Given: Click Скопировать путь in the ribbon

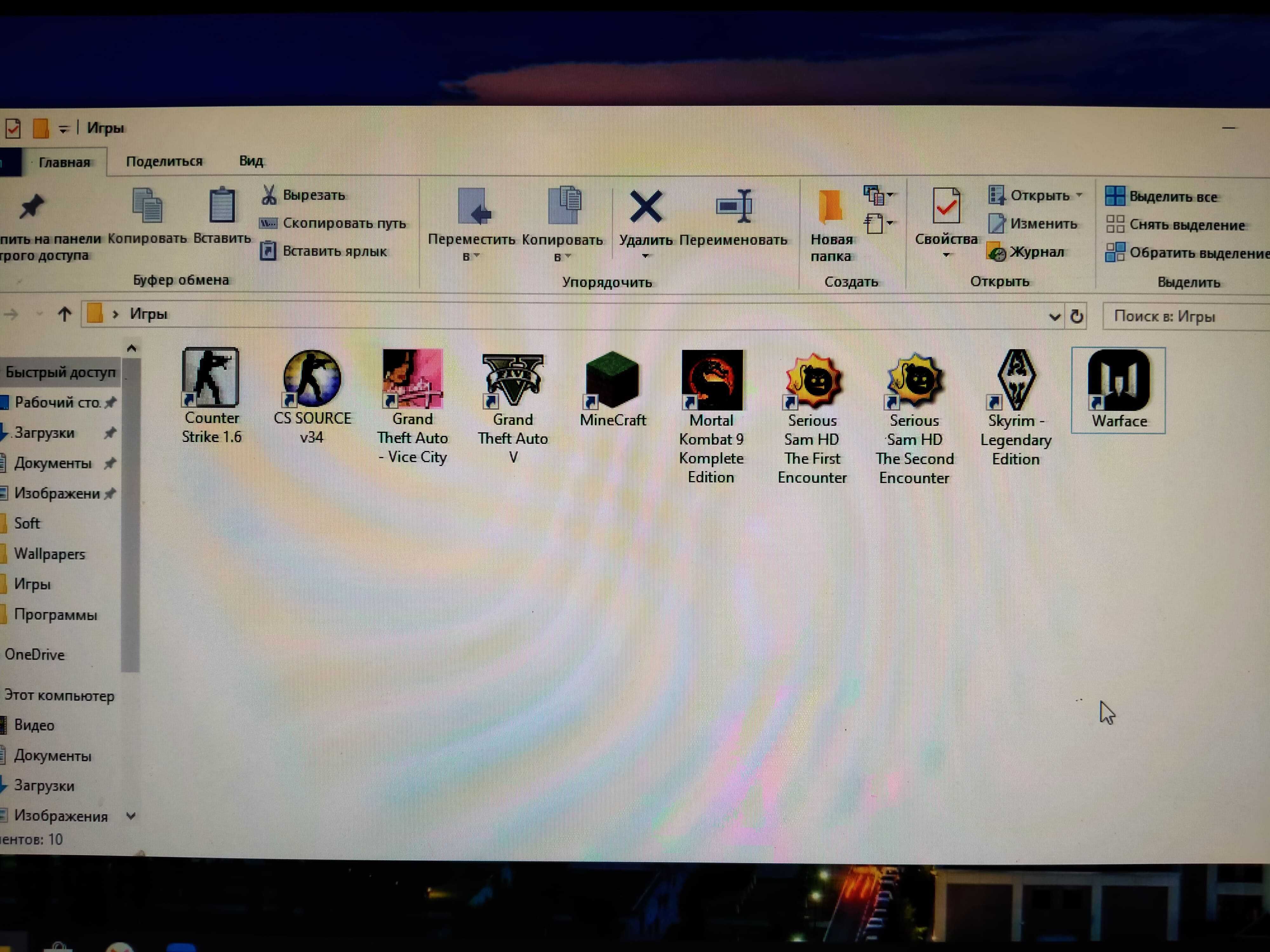Looking at the screenshot, I should click(333, 223).
